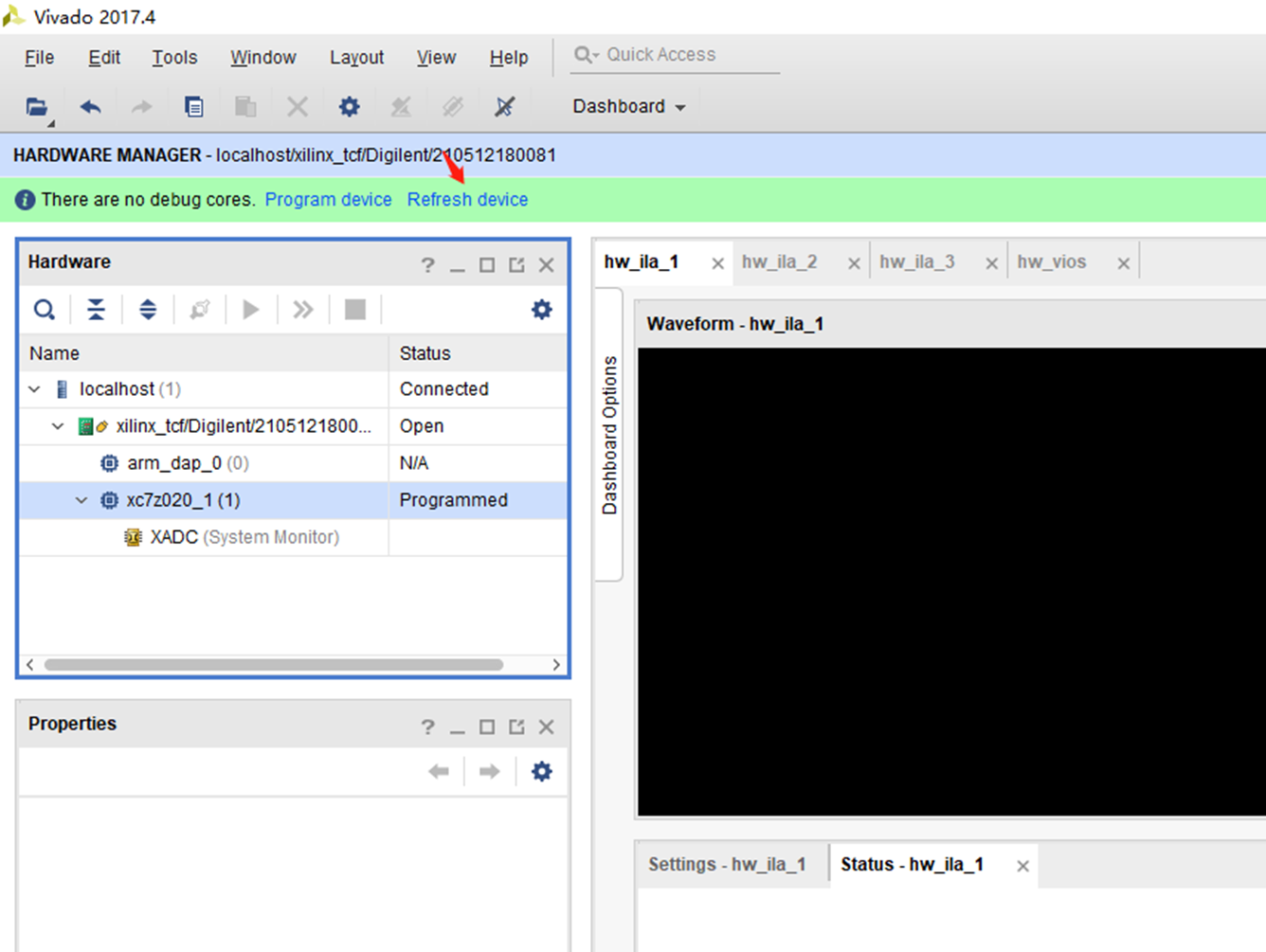This screenshot has width=1266, height=952.
Task: Click Properties panel forward arrow
Action: tap(489, 772)
